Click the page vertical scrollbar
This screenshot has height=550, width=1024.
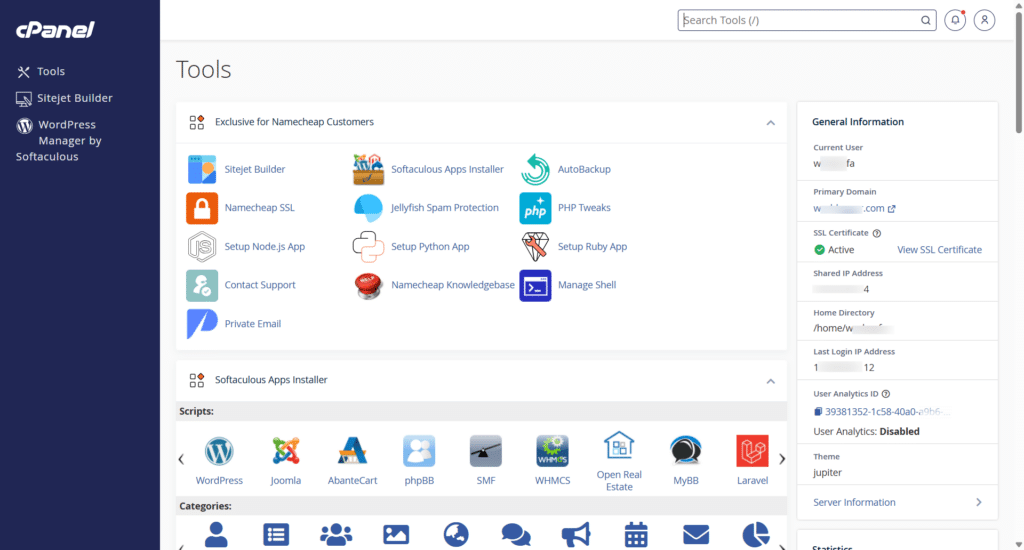tap(1019, 72)
